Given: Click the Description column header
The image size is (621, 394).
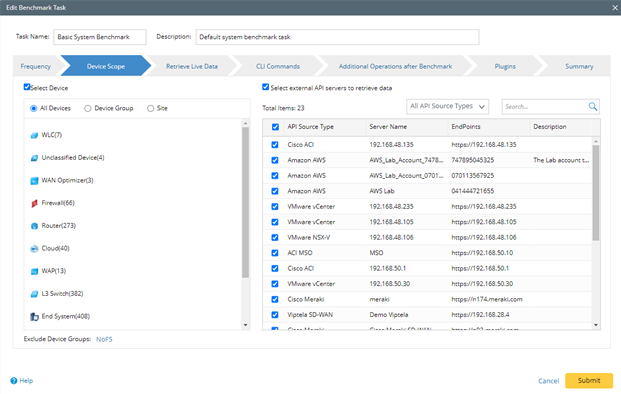Looking at the screenshot, I should (x=550, y=127).
